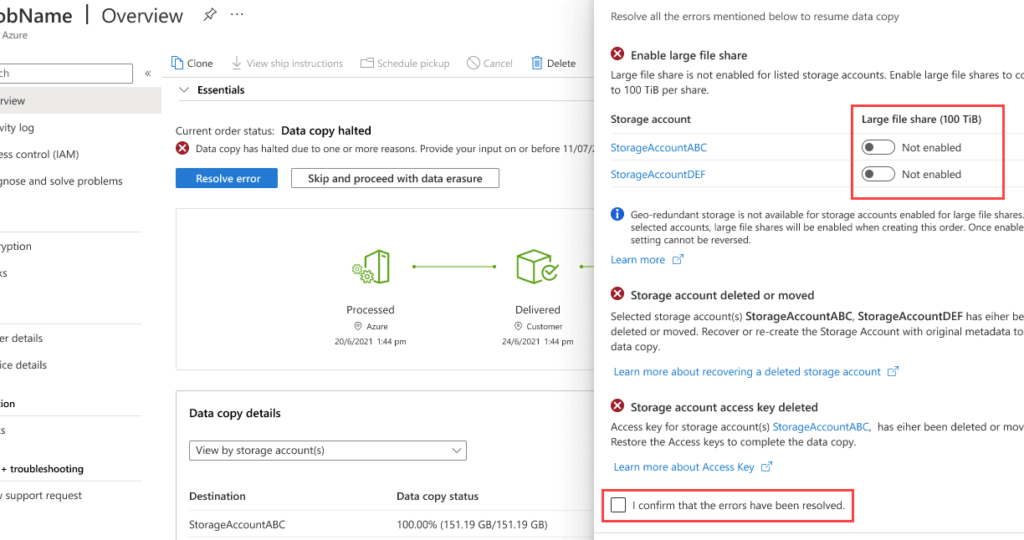Select Overview in the sidebar
This screenshot has height=540, width=1024.
(78, 101)
